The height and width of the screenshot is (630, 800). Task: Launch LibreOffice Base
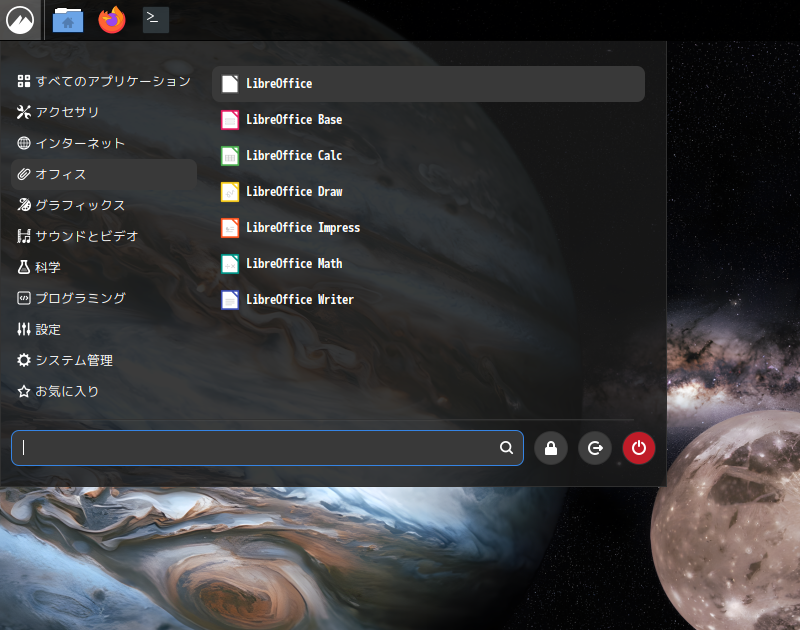click(x=428, y=120)
